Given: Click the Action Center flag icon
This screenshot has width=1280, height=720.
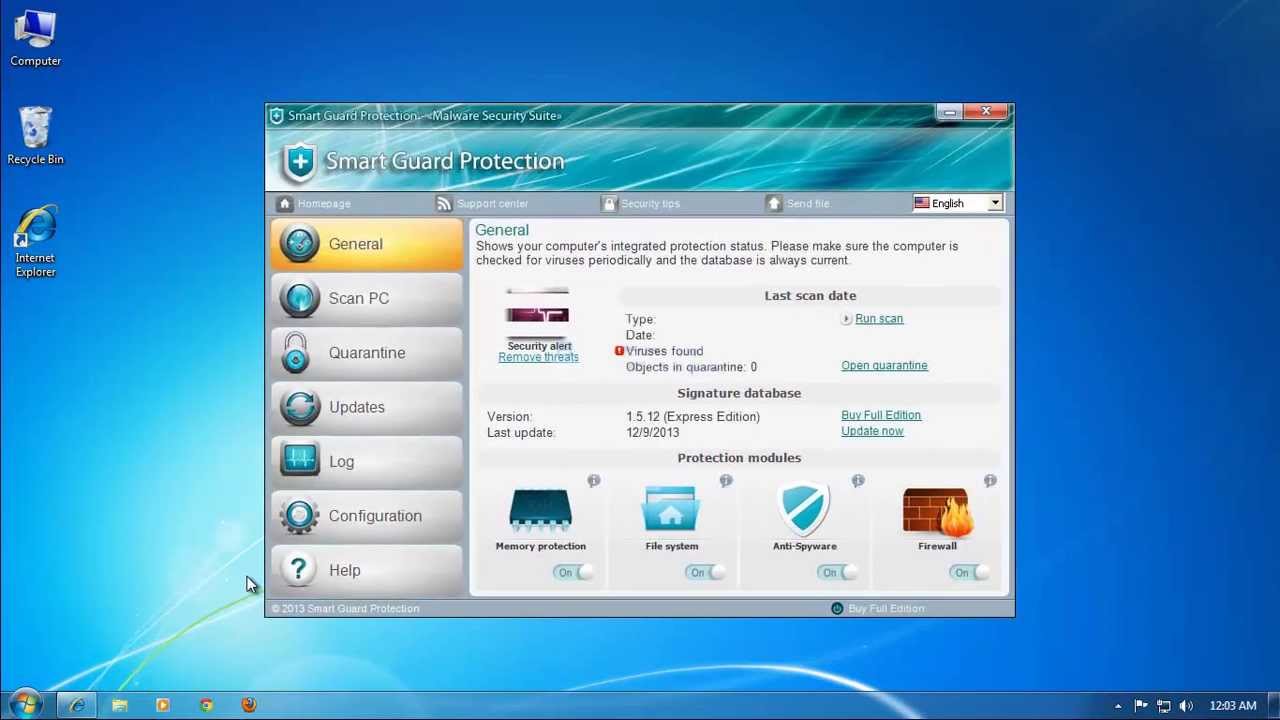Looking at the screenshot, I should click(x=1141, y=706).
